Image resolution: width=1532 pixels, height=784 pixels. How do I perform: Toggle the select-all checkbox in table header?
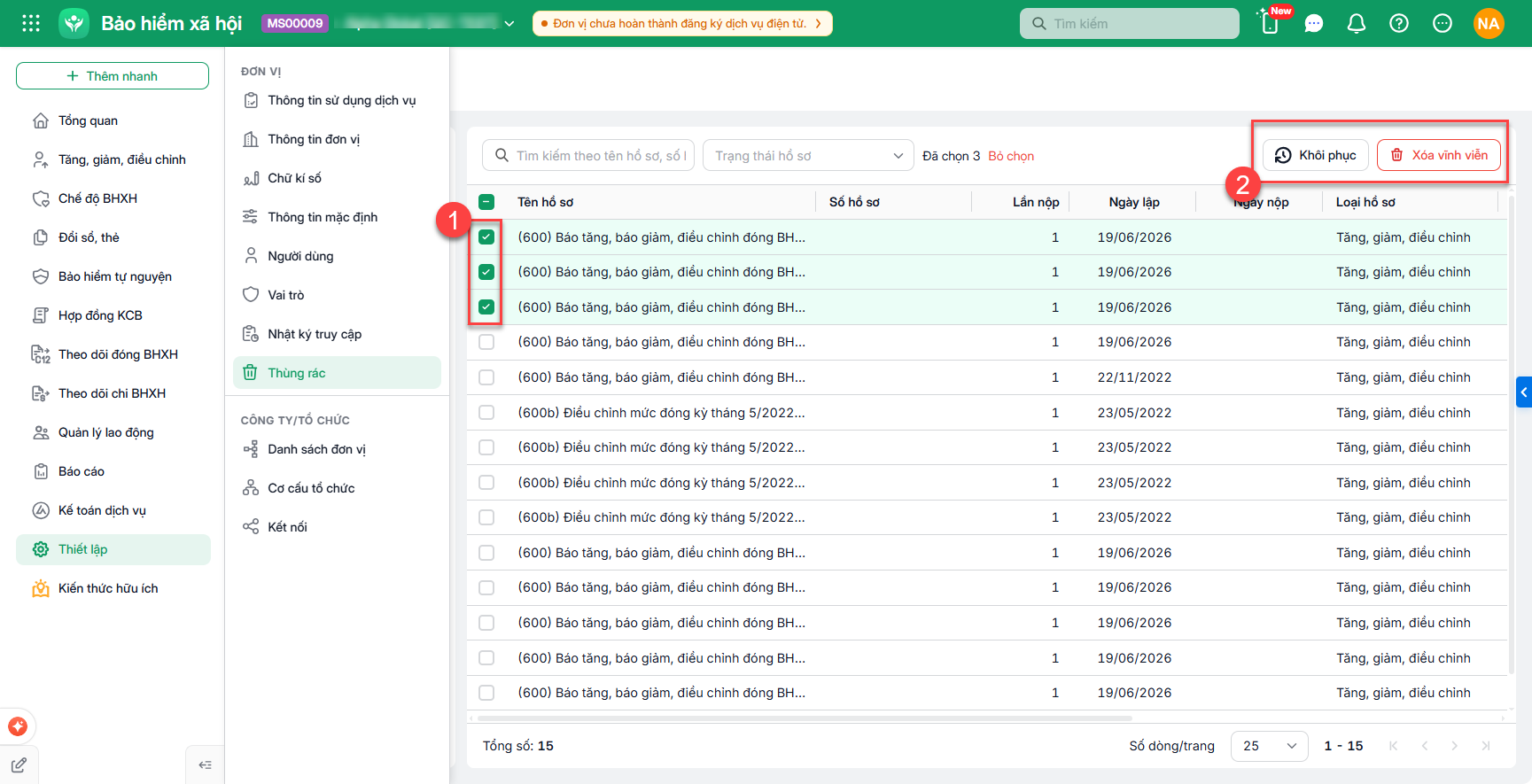coord(486,202)
